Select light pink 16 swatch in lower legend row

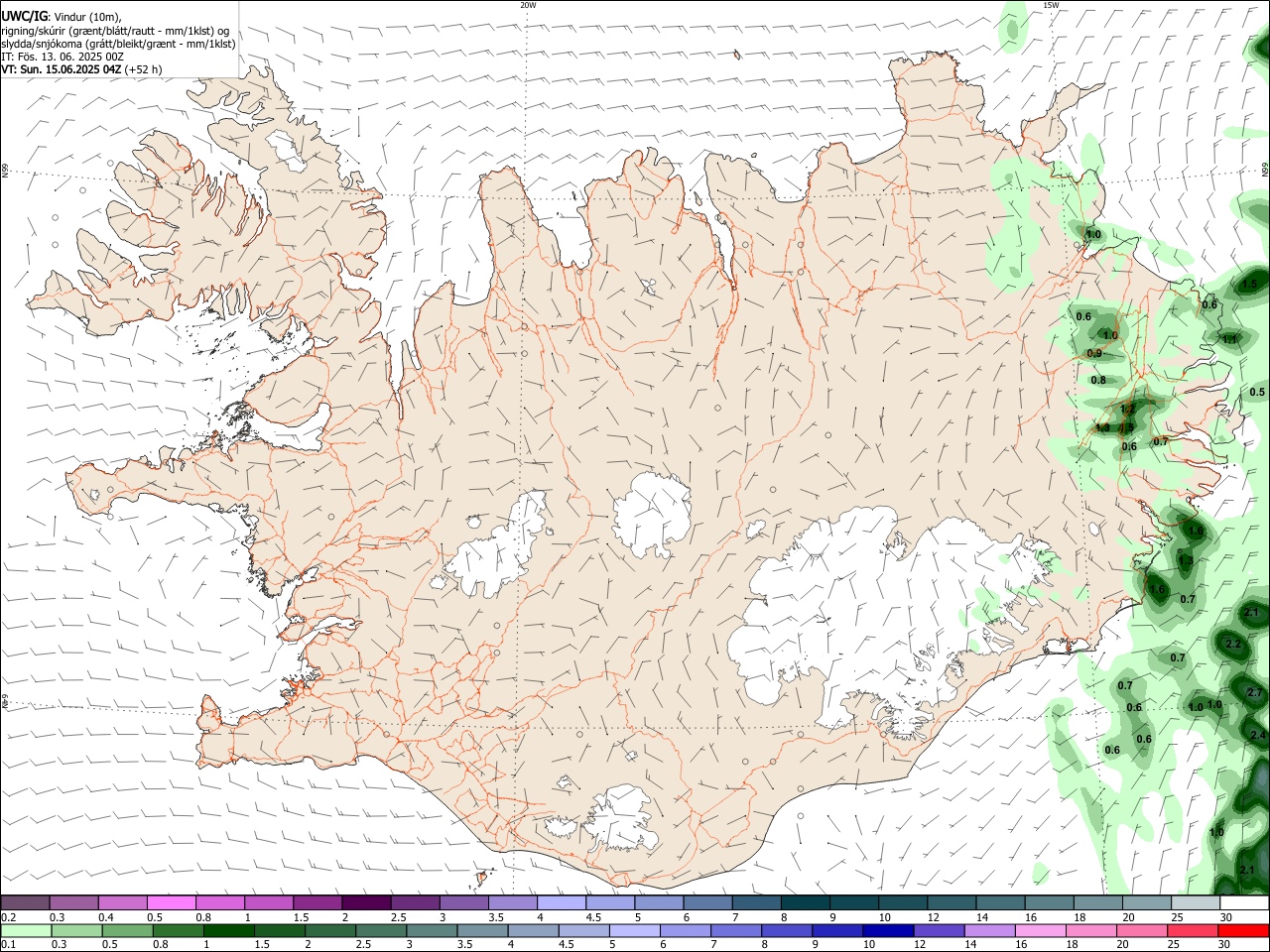click(x=1040, y=930)
